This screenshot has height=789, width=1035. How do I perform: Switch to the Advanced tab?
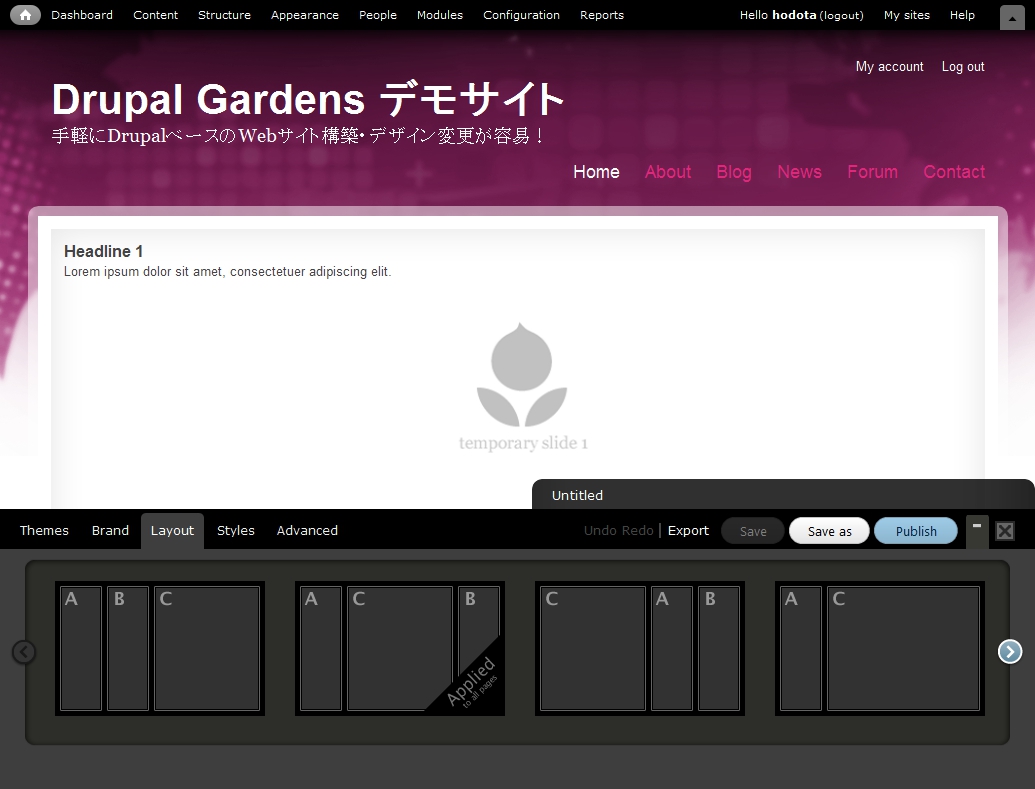click(x=307, y=530)
